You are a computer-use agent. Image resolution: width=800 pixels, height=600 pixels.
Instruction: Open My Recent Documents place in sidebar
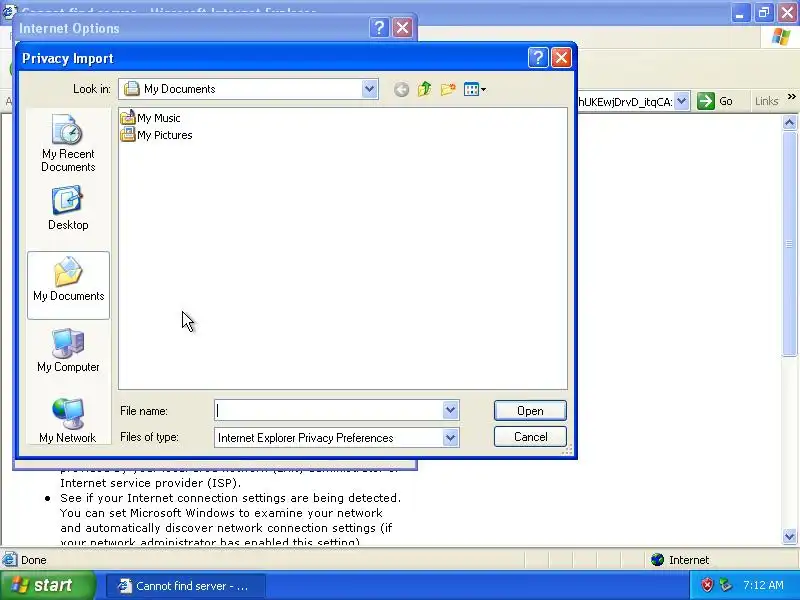pyautogui.click(x=68, y=144)
